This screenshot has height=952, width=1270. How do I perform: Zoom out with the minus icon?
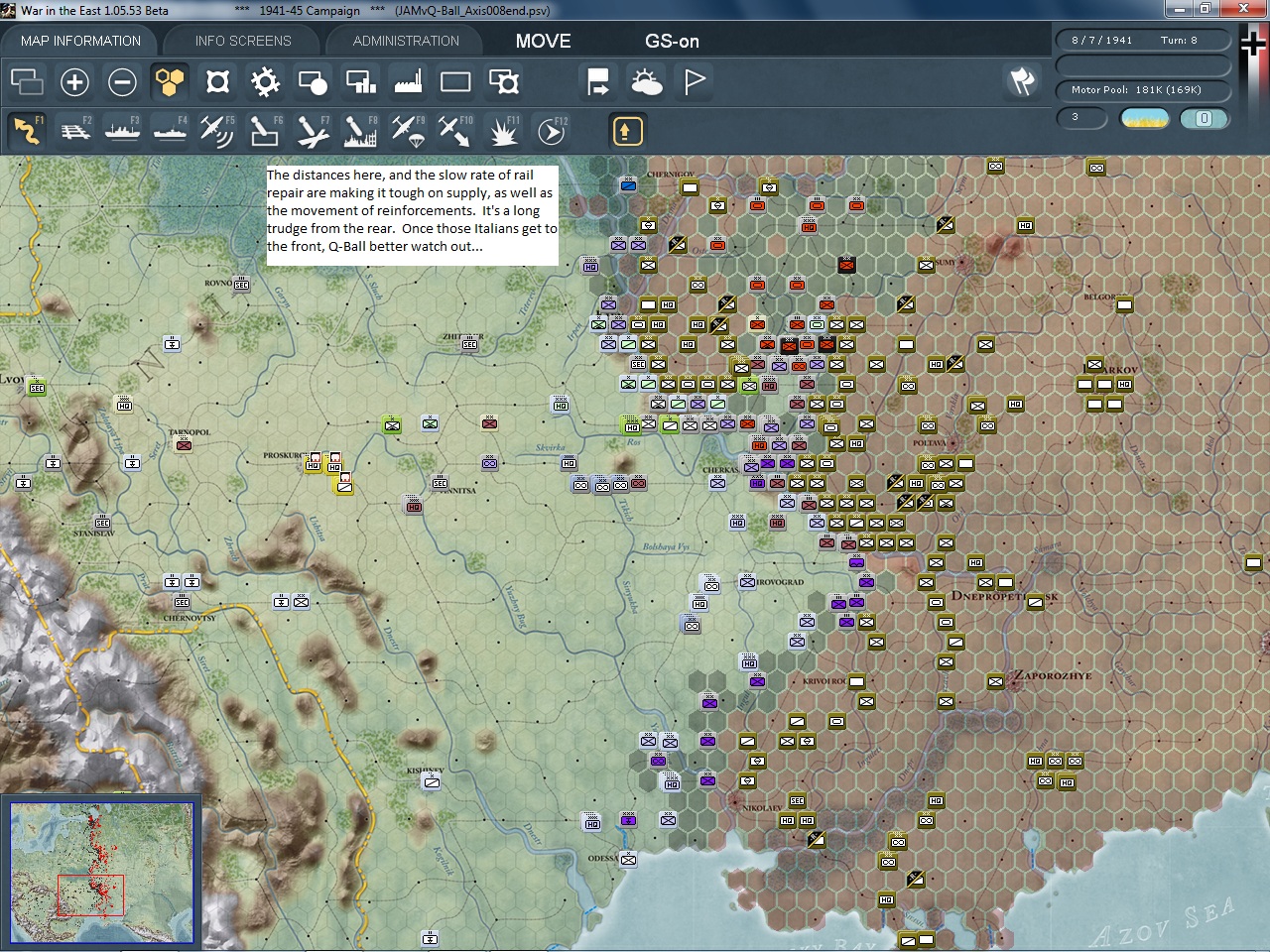[x=122, y=81]
